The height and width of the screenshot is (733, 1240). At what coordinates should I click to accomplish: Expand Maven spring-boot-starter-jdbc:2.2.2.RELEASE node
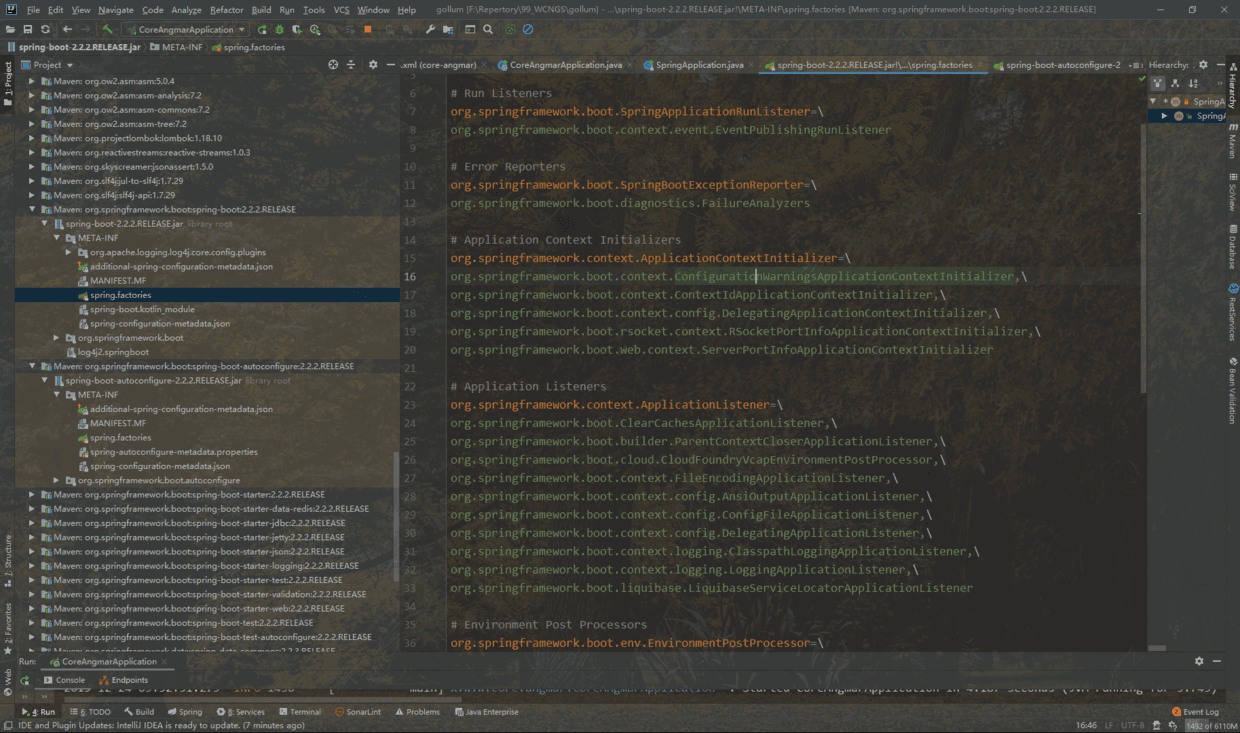pyautogui.click(x=33, y=523)
